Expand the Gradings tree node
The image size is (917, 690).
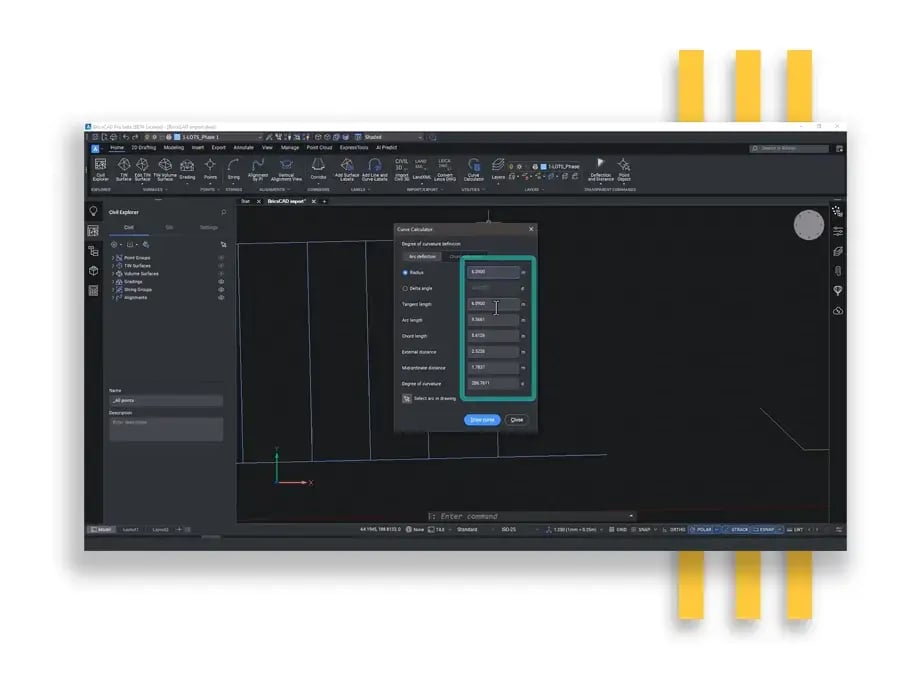coord(113,282)
